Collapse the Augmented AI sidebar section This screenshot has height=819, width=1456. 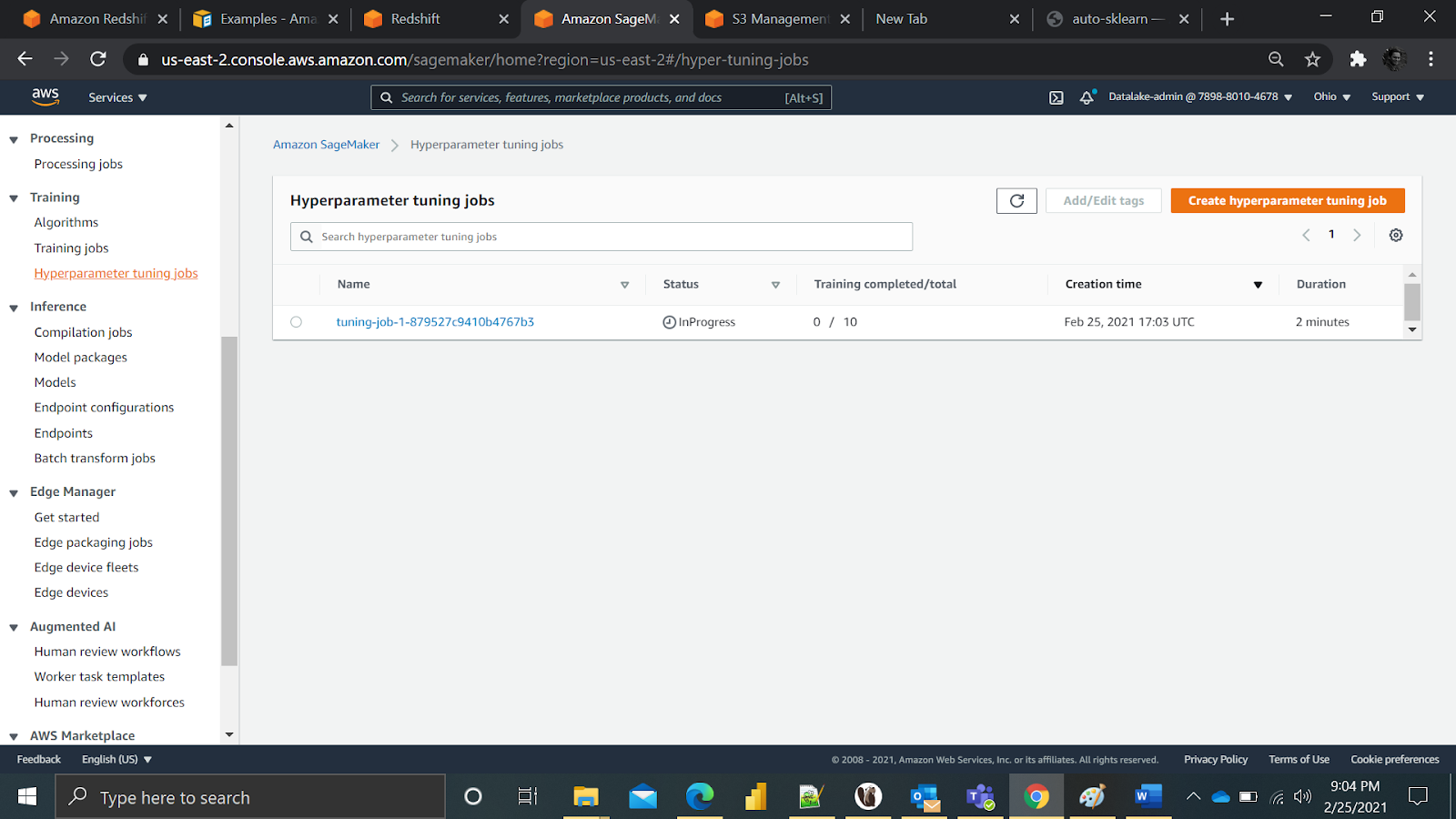click(14, 627)
